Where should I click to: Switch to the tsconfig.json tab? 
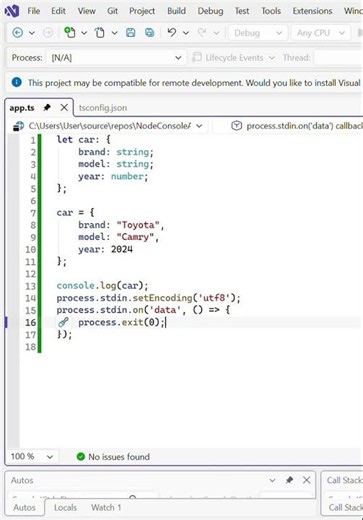103,108
